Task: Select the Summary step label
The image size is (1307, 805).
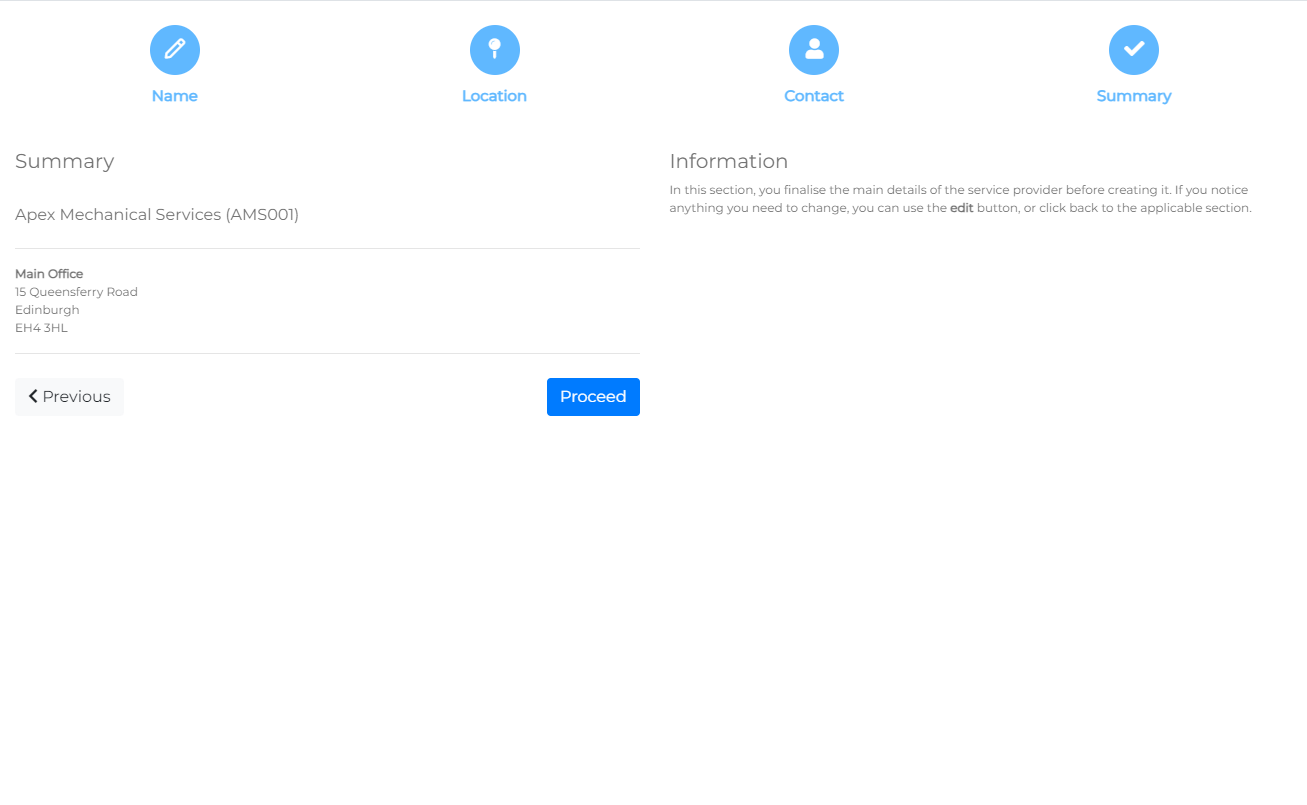Action: coord(1133,96)
